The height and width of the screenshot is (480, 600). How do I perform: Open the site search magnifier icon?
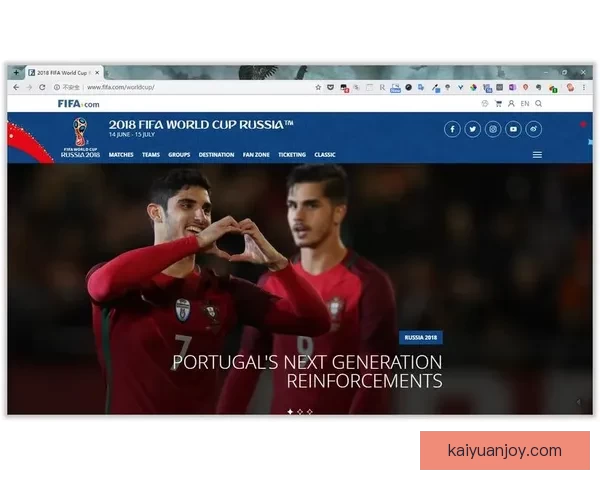coord(539,103)
